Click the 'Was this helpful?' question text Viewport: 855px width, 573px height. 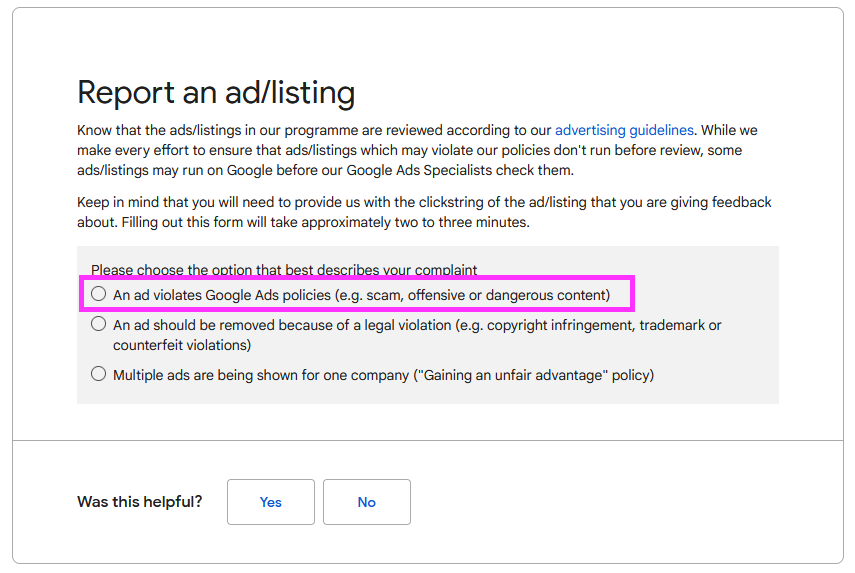click(140, 502)
